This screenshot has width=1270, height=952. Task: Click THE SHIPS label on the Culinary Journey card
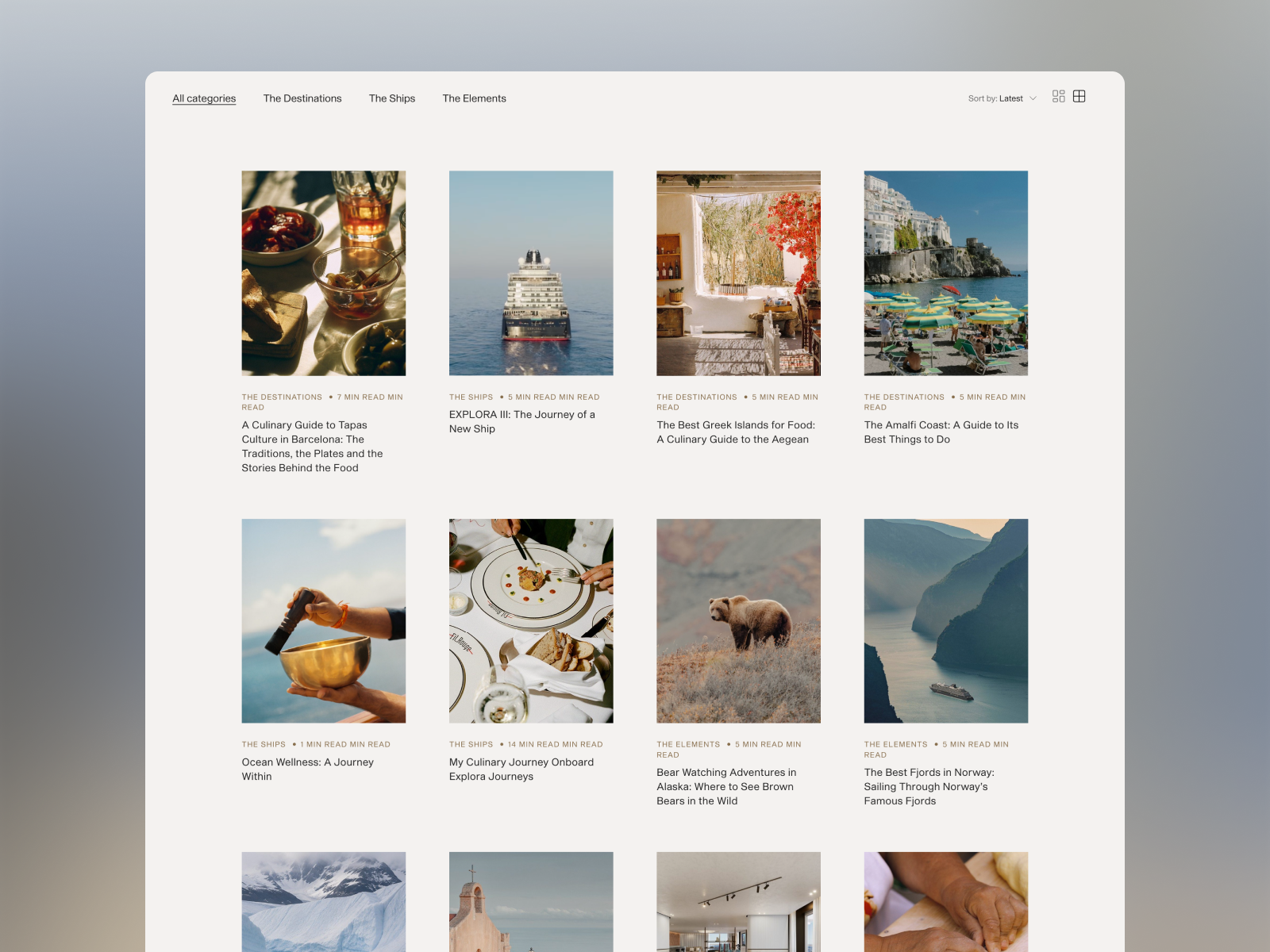[471, 745]
